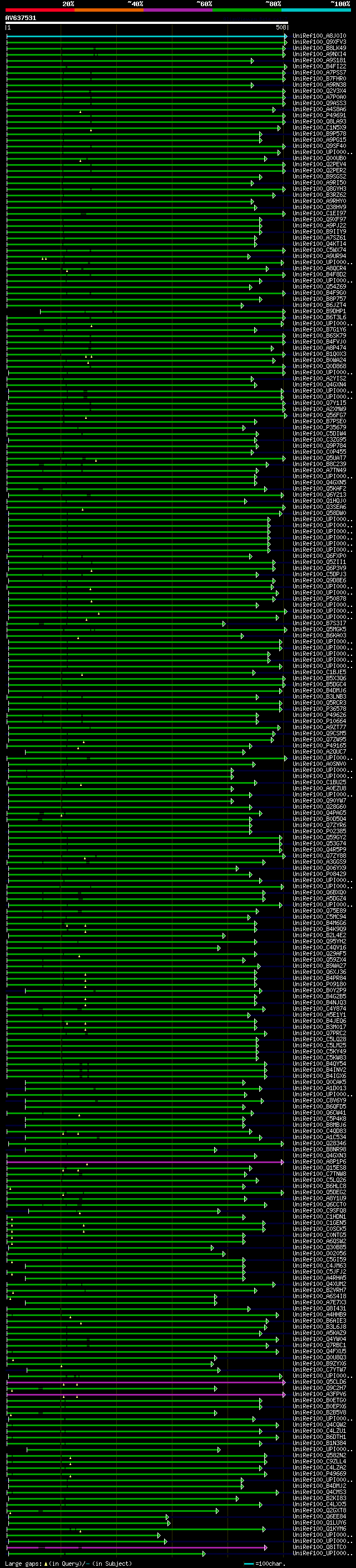Select UniRef100_A9NXI4 label
The height and width of the screenshot is (1568, 356).
click(319, 54)
